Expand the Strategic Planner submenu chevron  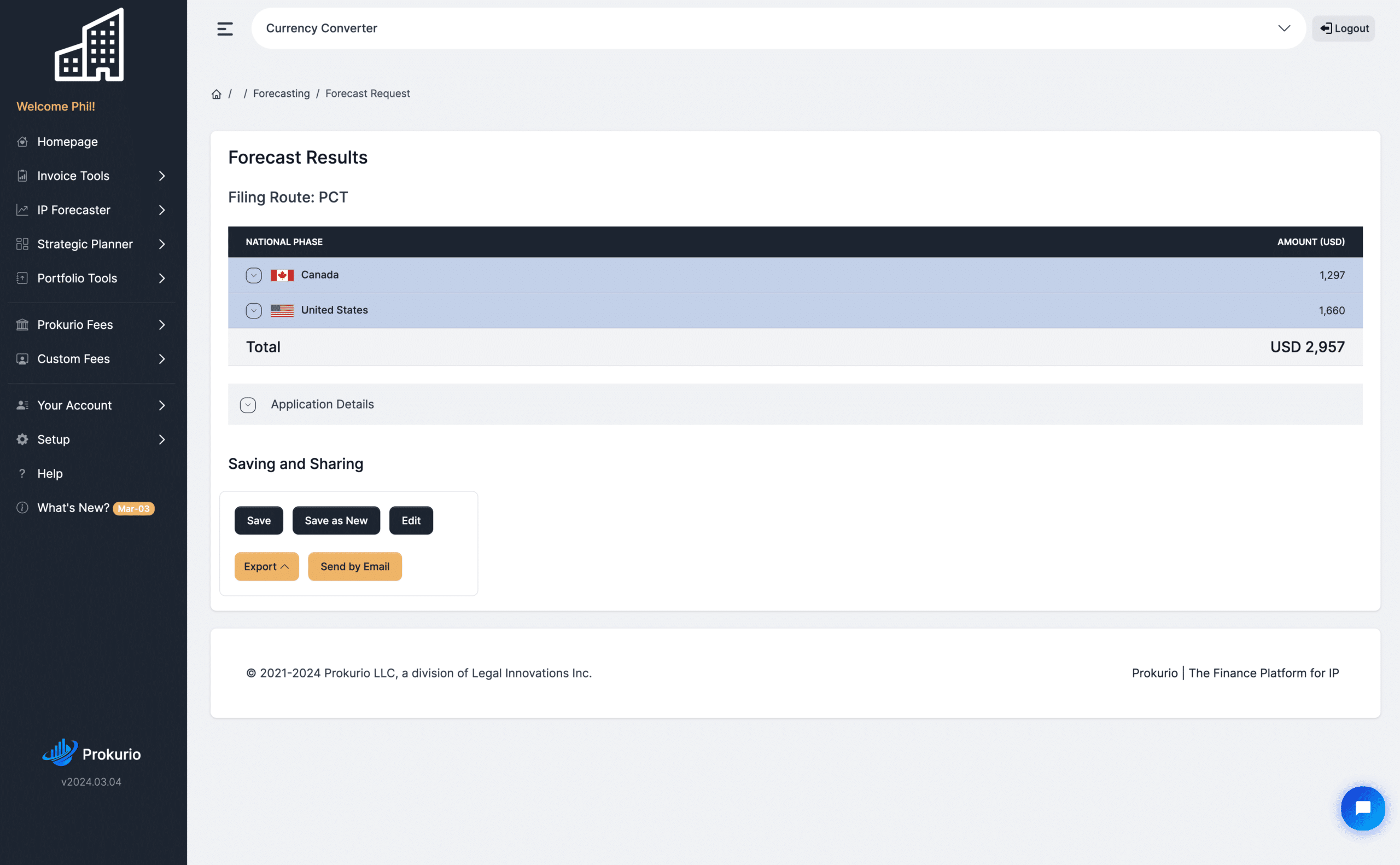(162, 243)
